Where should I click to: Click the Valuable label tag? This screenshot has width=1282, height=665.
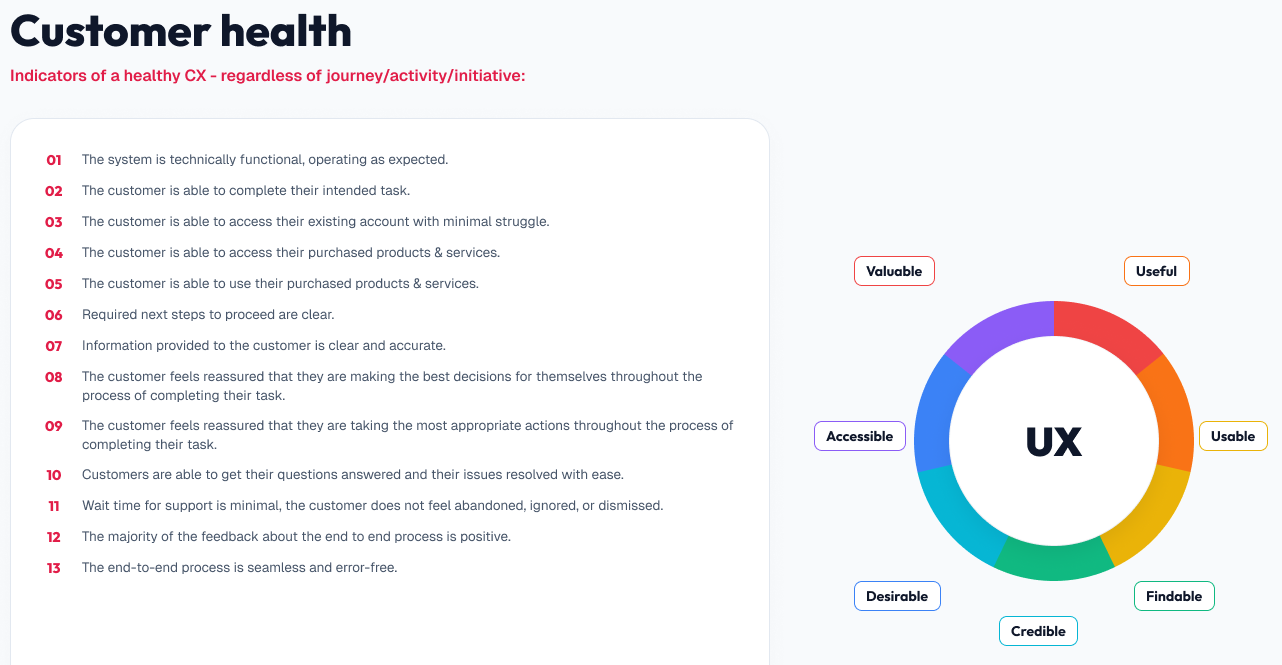894,271
